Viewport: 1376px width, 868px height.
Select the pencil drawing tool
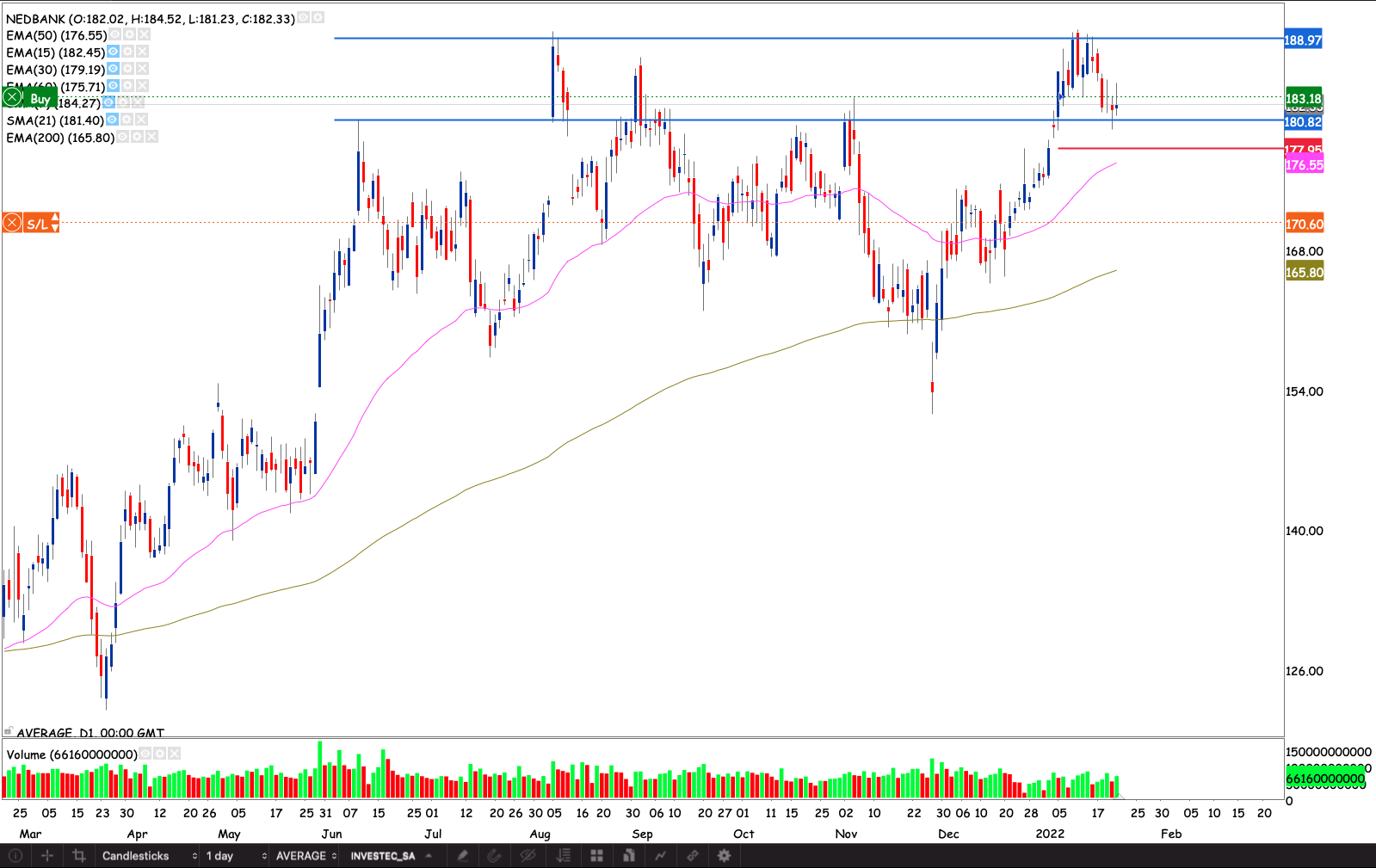(462, 856)
